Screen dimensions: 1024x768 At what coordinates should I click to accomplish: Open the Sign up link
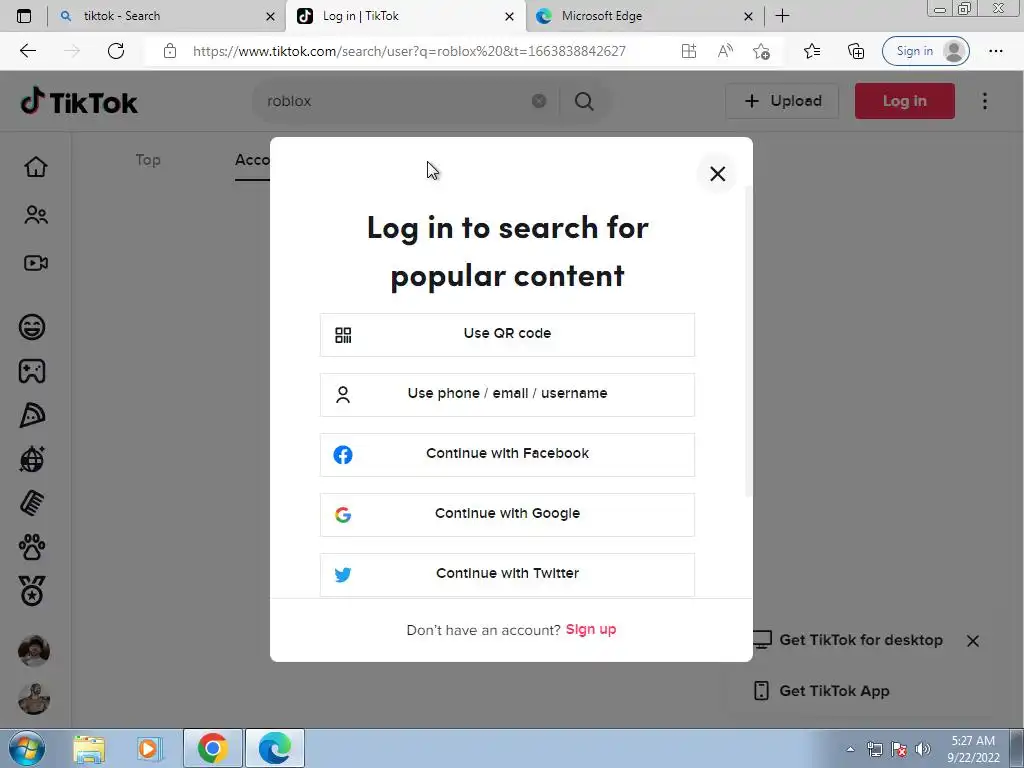coord(590,630)
